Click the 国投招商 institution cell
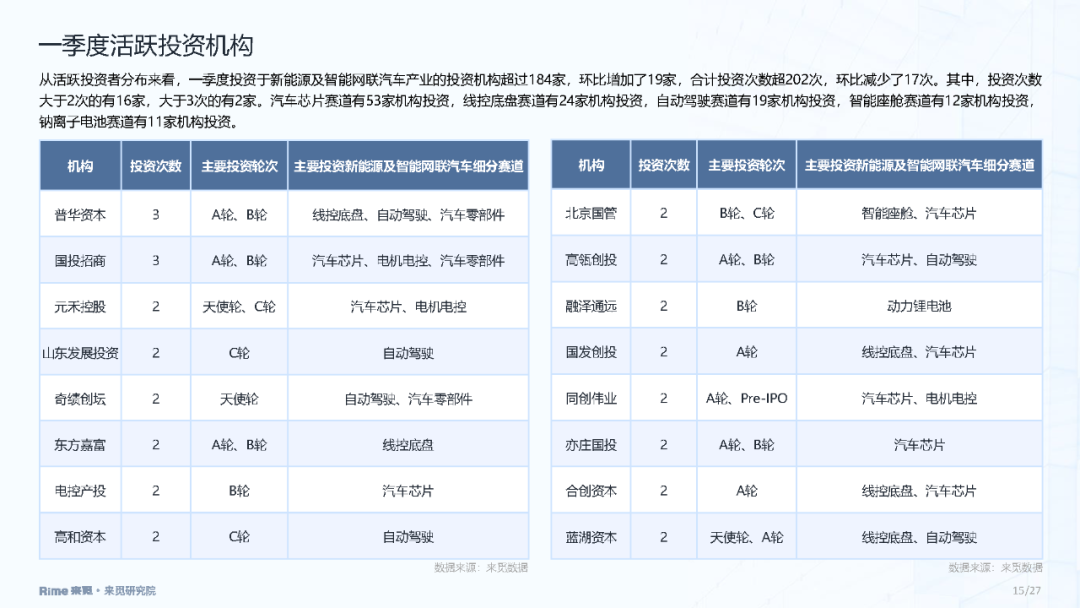1080x608 pixels. (80, 260)
